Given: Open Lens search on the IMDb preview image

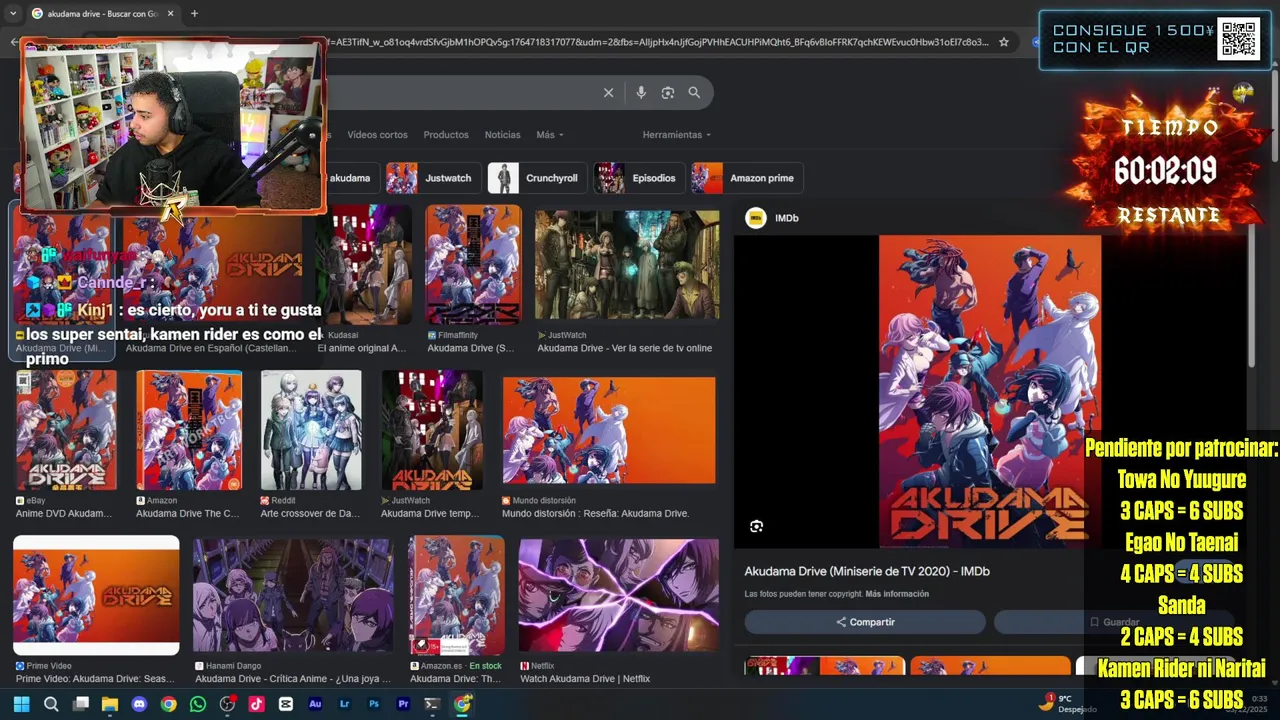Looking at the screenshot, I should pos(756,526).
